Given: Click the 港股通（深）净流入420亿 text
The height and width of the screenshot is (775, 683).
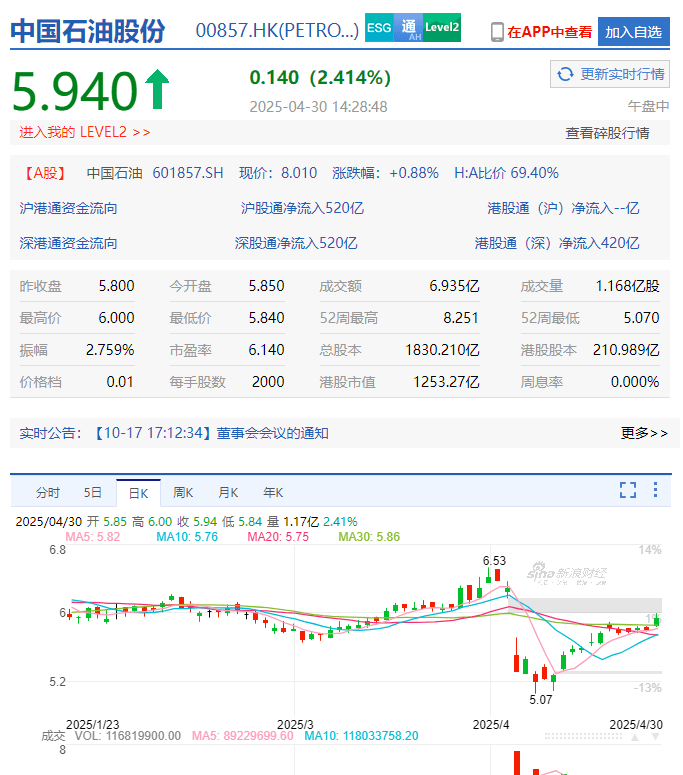Looking at the screenshot, I should coord(557,243).
